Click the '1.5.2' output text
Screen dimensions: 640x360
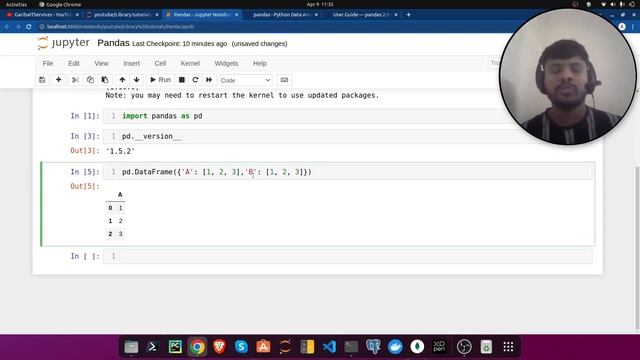click(x=120, y=151)
